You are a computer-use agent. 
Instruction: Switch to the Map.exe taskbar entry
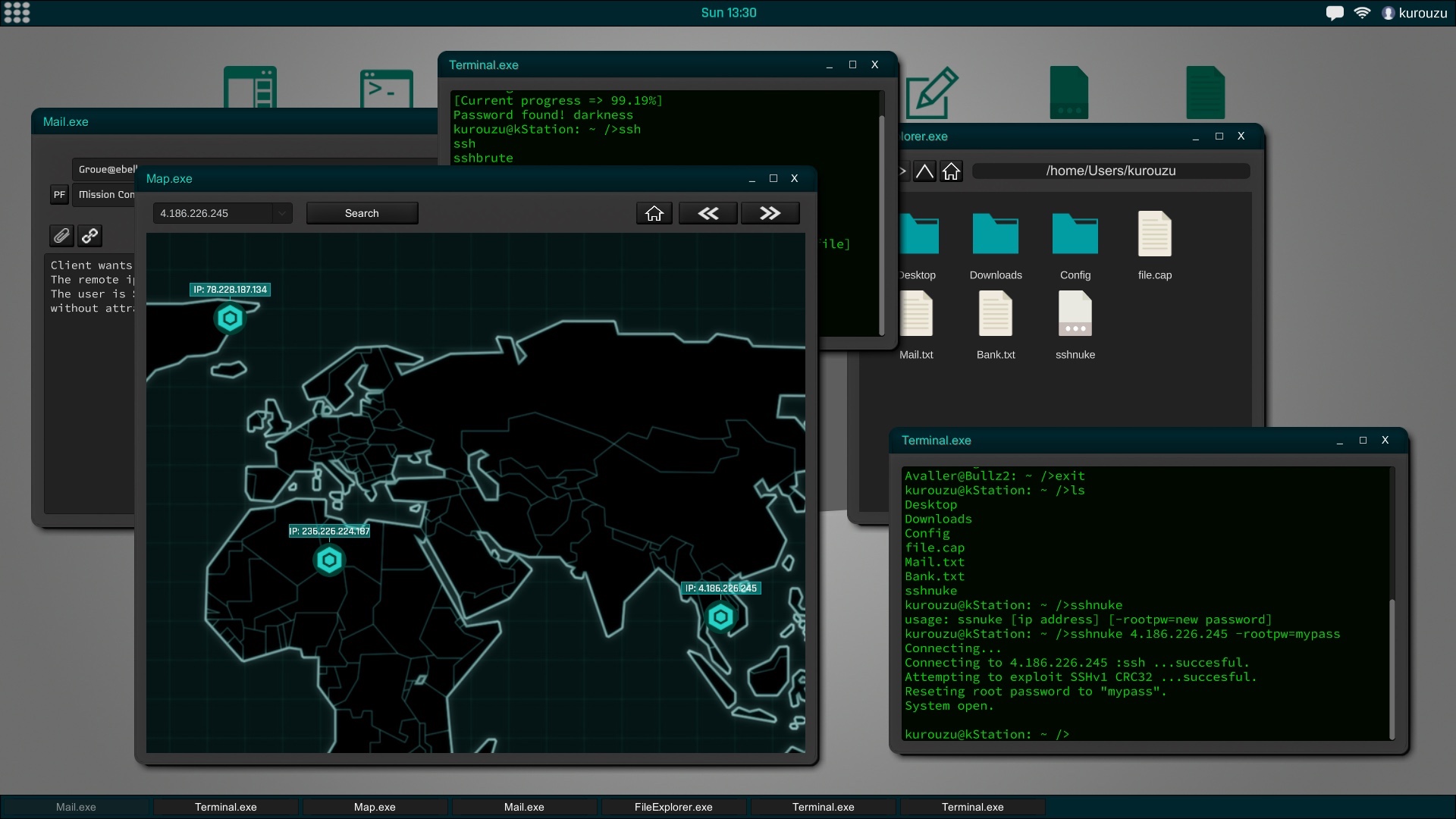coord(374,807)
